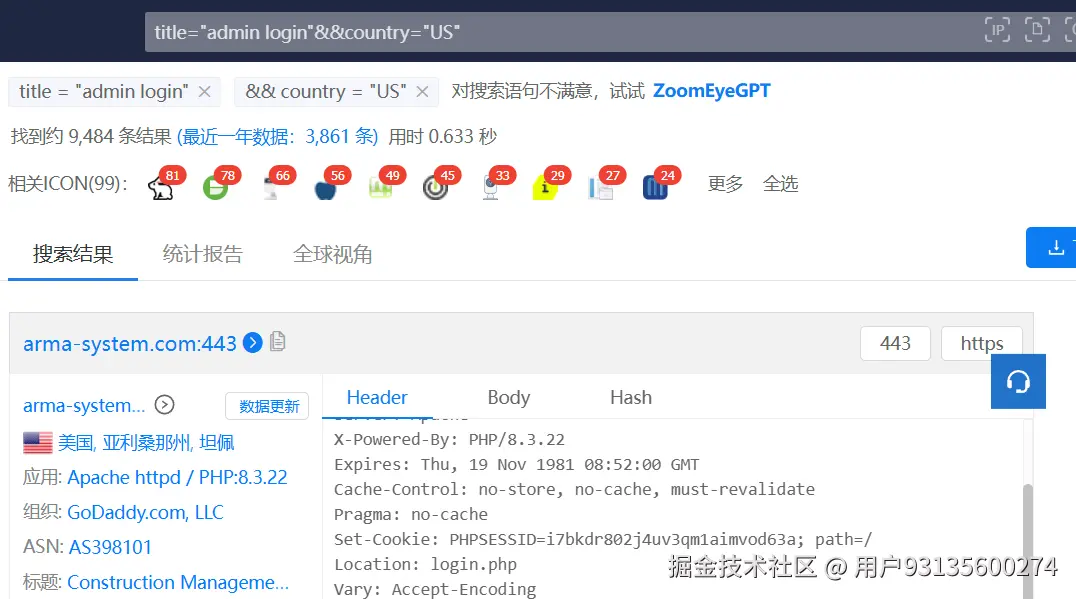Select the icon with 66 results

pyautogui.click(x=270, y=187)
